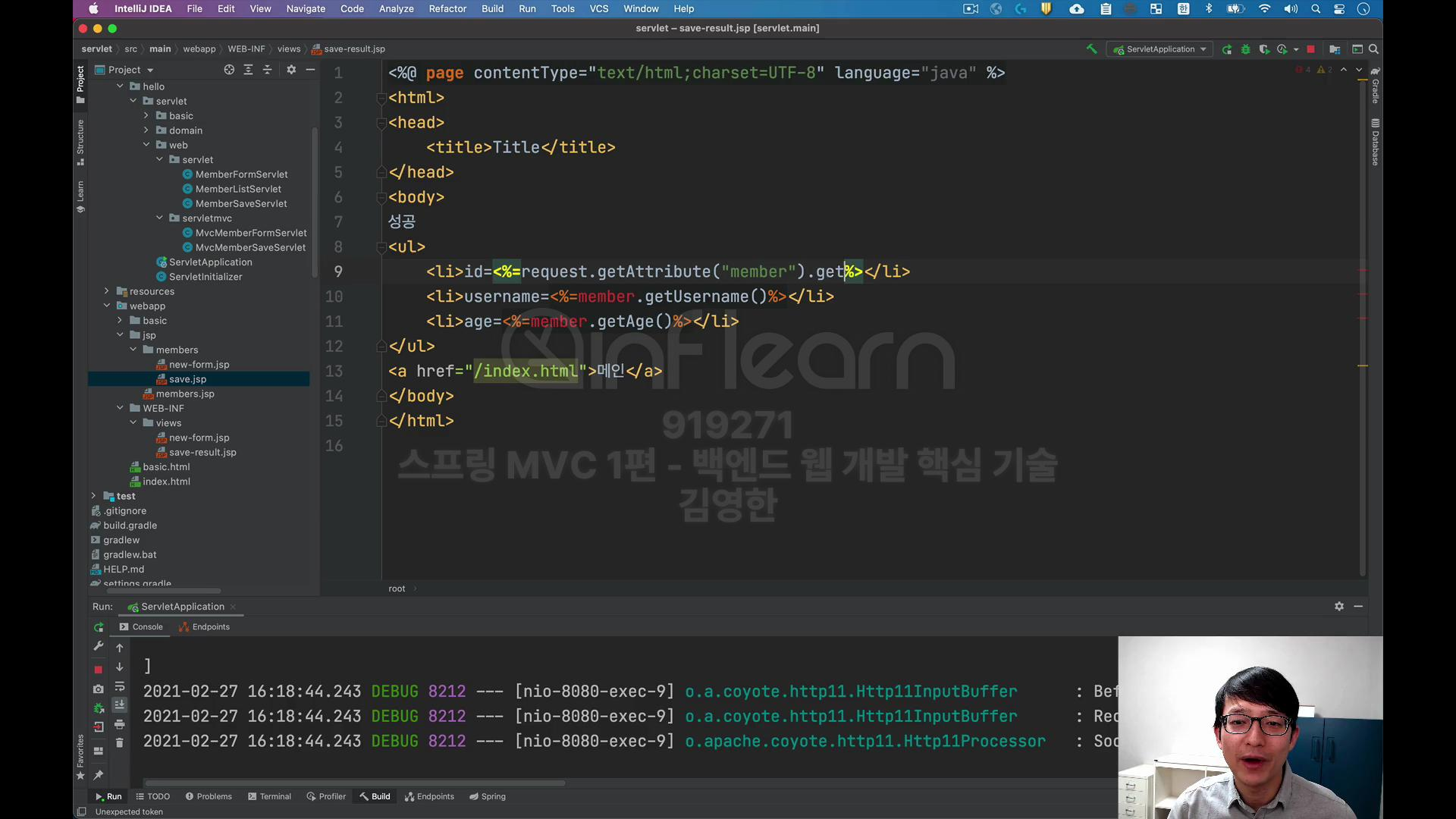Viewport: 1456px width, 819px height.
Task: Toggle scroll to end in console
Action: [x=120, y=705]
